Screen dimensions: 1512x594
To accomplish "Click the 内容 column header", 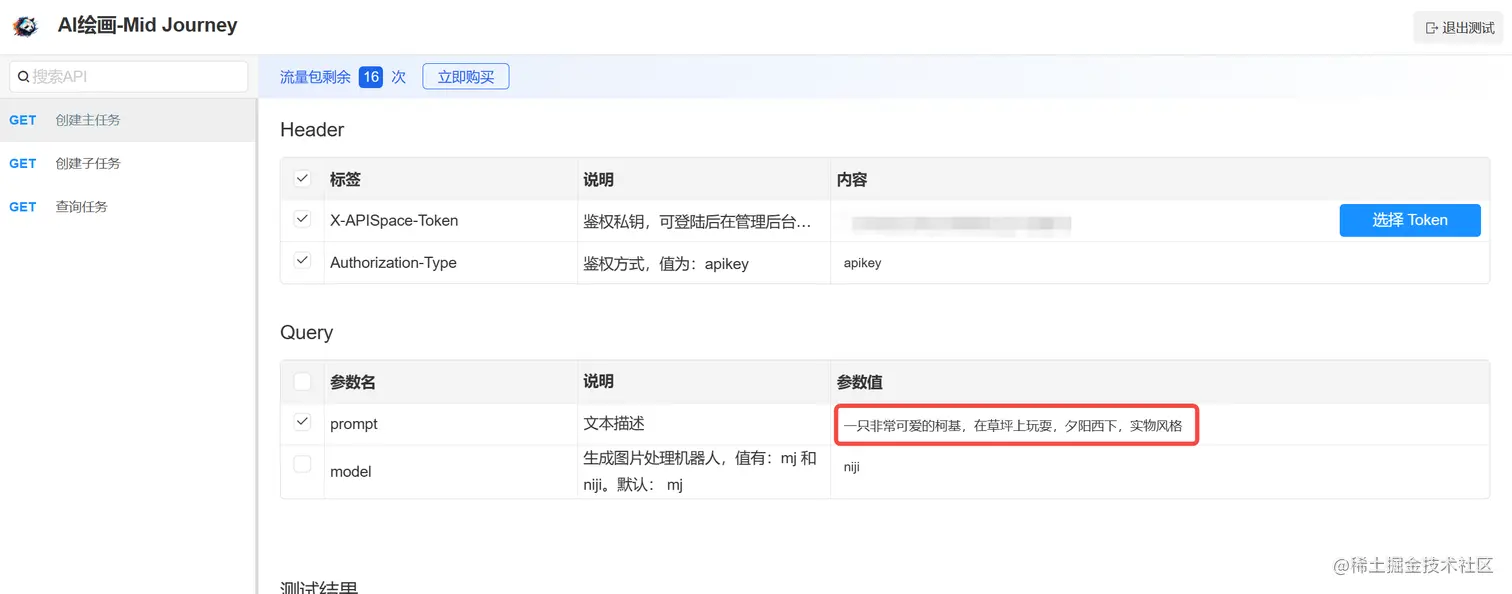I will 852,180.
